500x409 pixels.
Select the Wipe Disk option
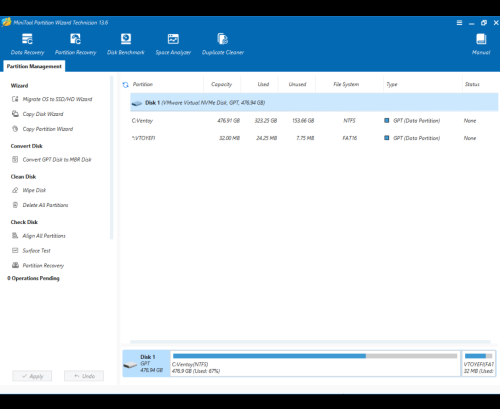click(29, 190)
